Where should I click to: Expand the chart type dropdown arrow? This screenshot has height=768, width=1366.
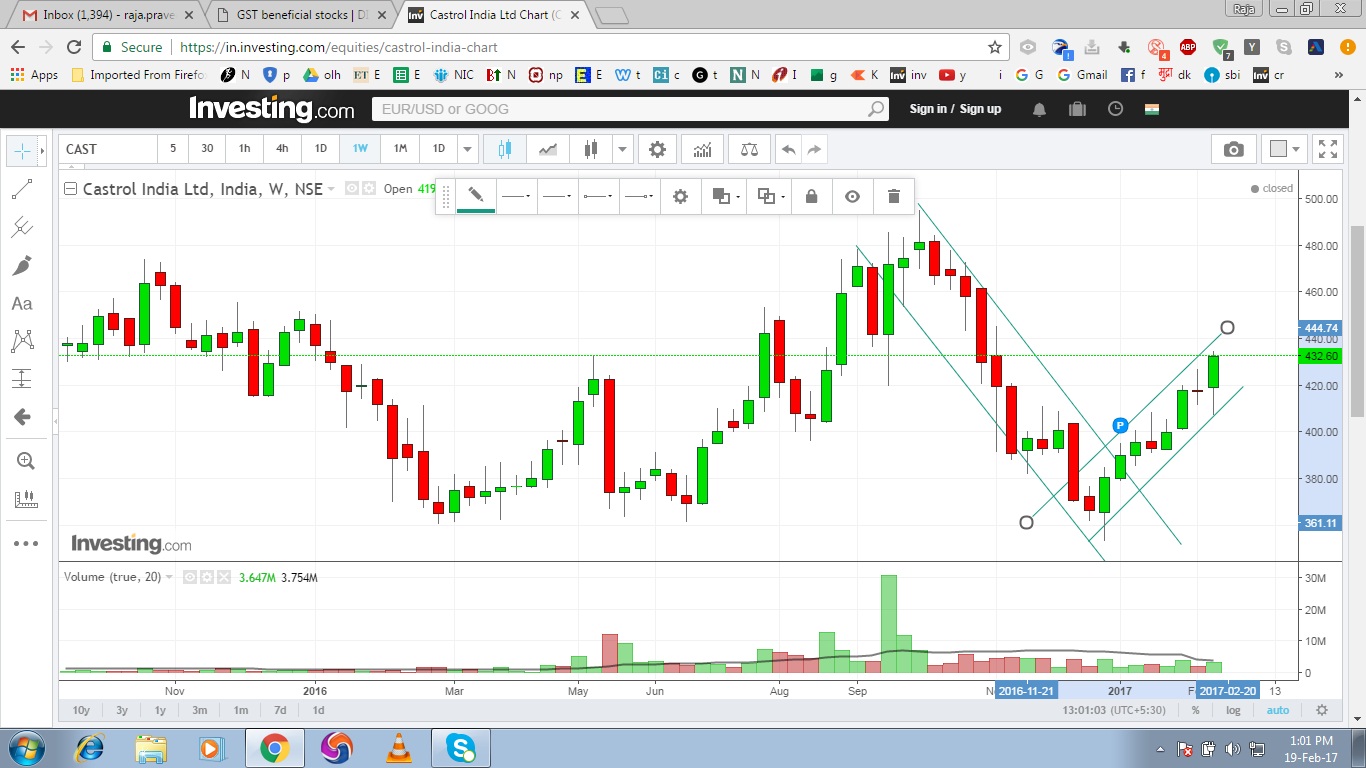pyautogui.click(x=623, y=149)
